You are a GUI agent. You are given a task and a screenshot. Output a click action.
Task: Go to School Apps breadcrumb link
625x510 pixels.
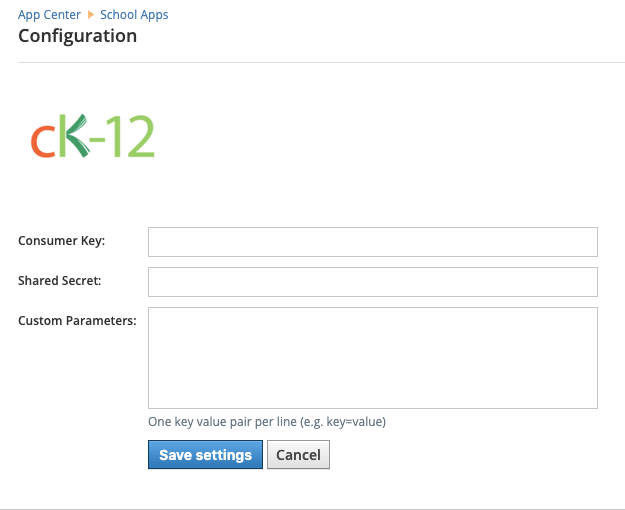tap(134, 15)
